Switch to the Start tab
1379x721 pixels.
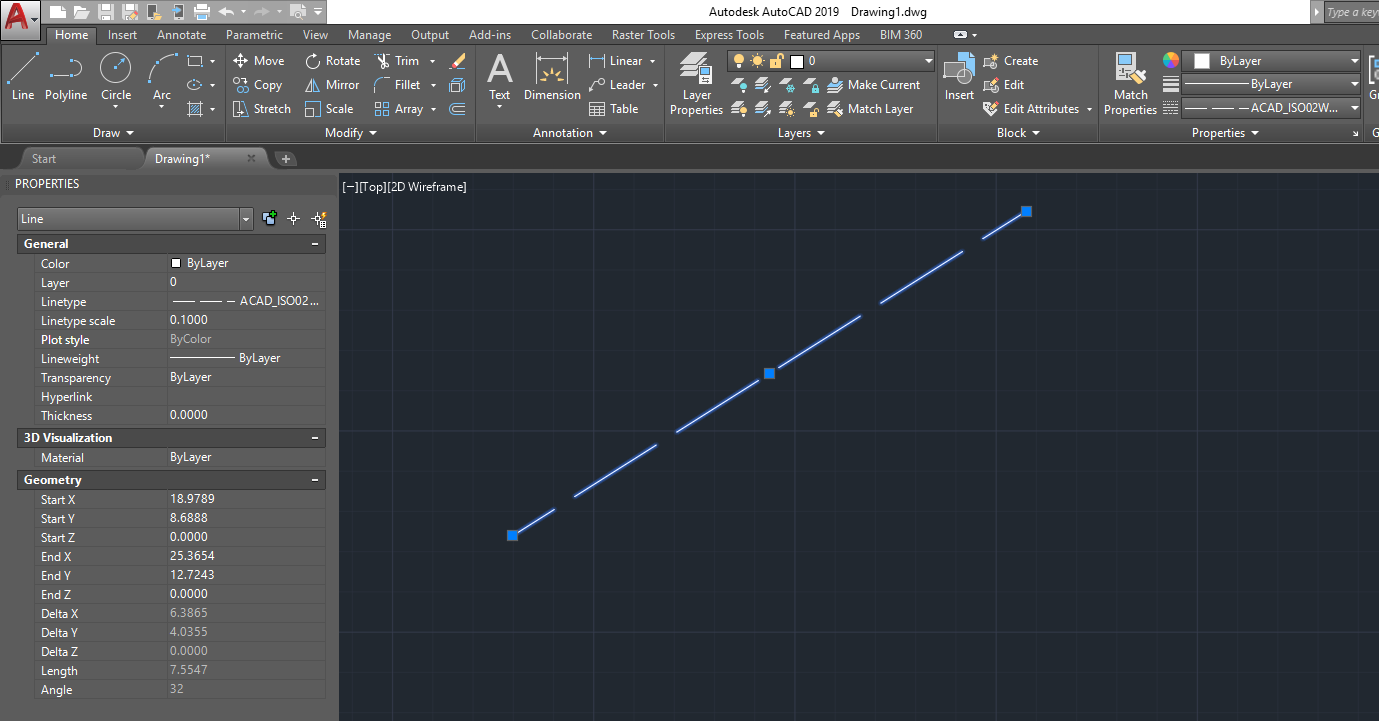pyautogui.click(x=43, y=158)
